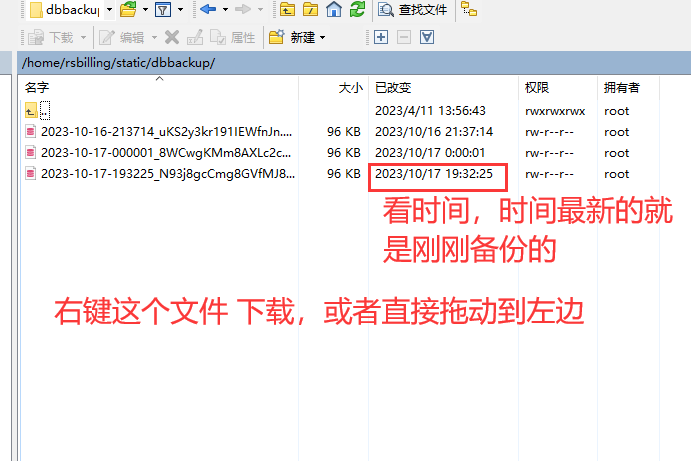The width and height of the screenshot is (691, 461).
Task: Go back with the blue arrow
Action: click(x=207, y=11)
